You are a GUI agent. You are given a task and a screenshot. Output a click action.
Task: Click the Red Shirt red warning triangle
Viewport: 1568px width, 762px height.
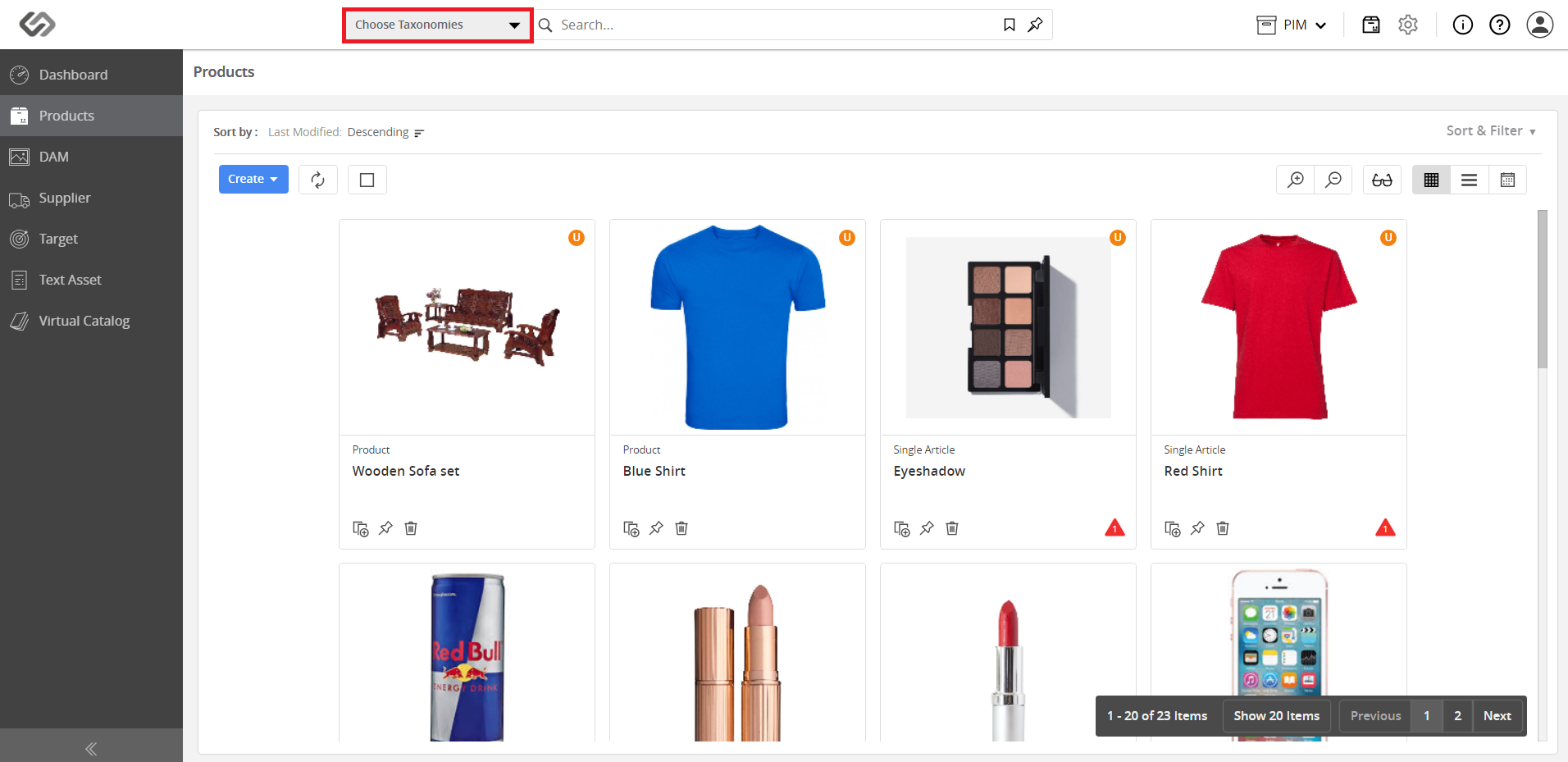point(1385,527)
